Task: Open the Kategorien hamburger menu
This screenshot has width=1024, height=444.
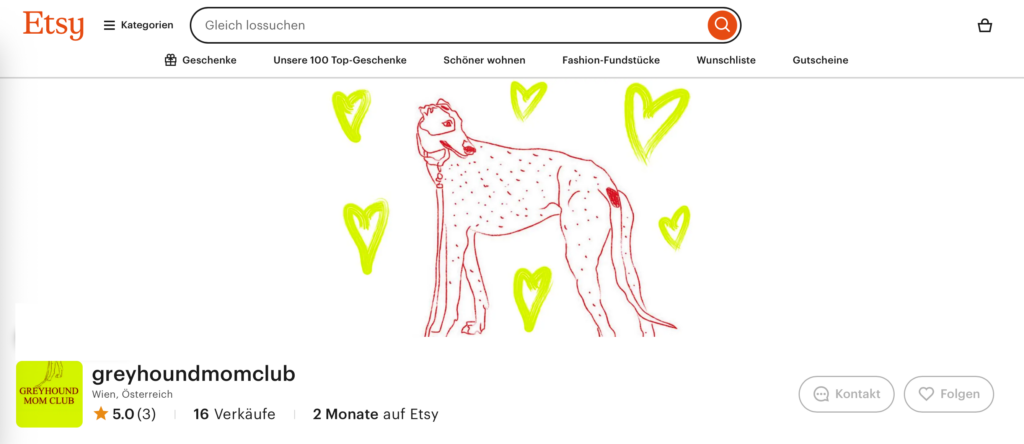Action: tap(138, 25)
